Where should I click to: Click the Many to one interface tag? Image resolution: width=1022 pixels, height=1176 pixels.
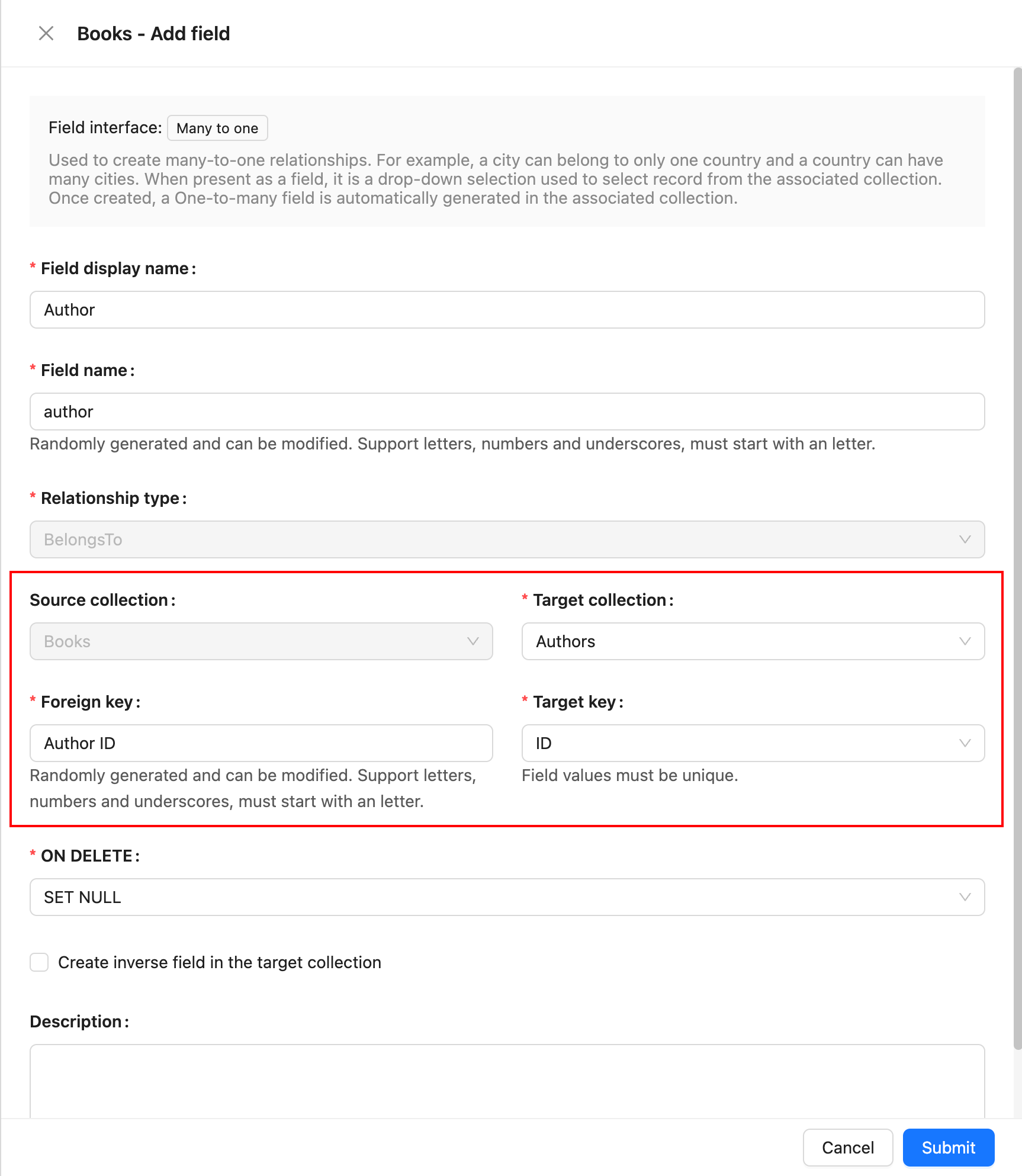click(x=217, y=128)
